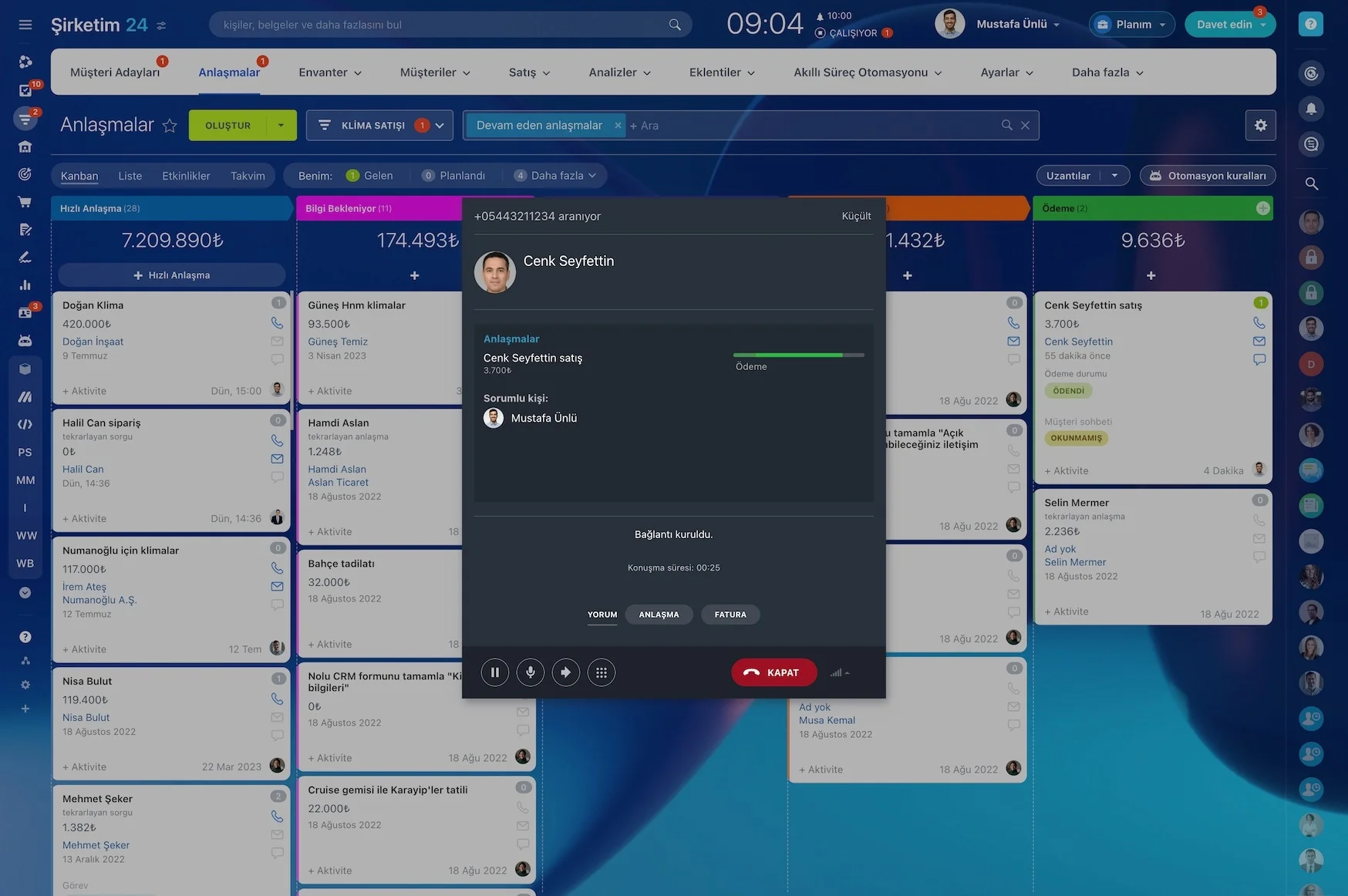Open the Müşteri Adayları tab
Screen dimensions: 1348x896
point(115,72)
